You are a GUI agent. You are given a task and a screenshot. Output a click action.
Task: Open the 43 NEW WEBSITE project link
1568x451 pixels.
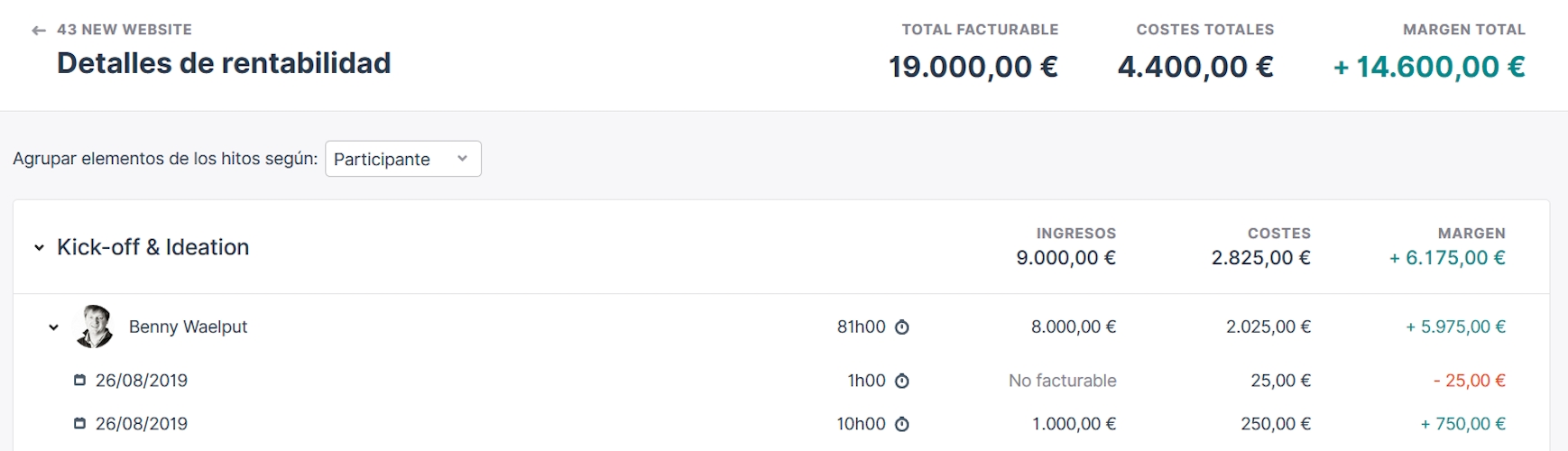click(124, 30)
